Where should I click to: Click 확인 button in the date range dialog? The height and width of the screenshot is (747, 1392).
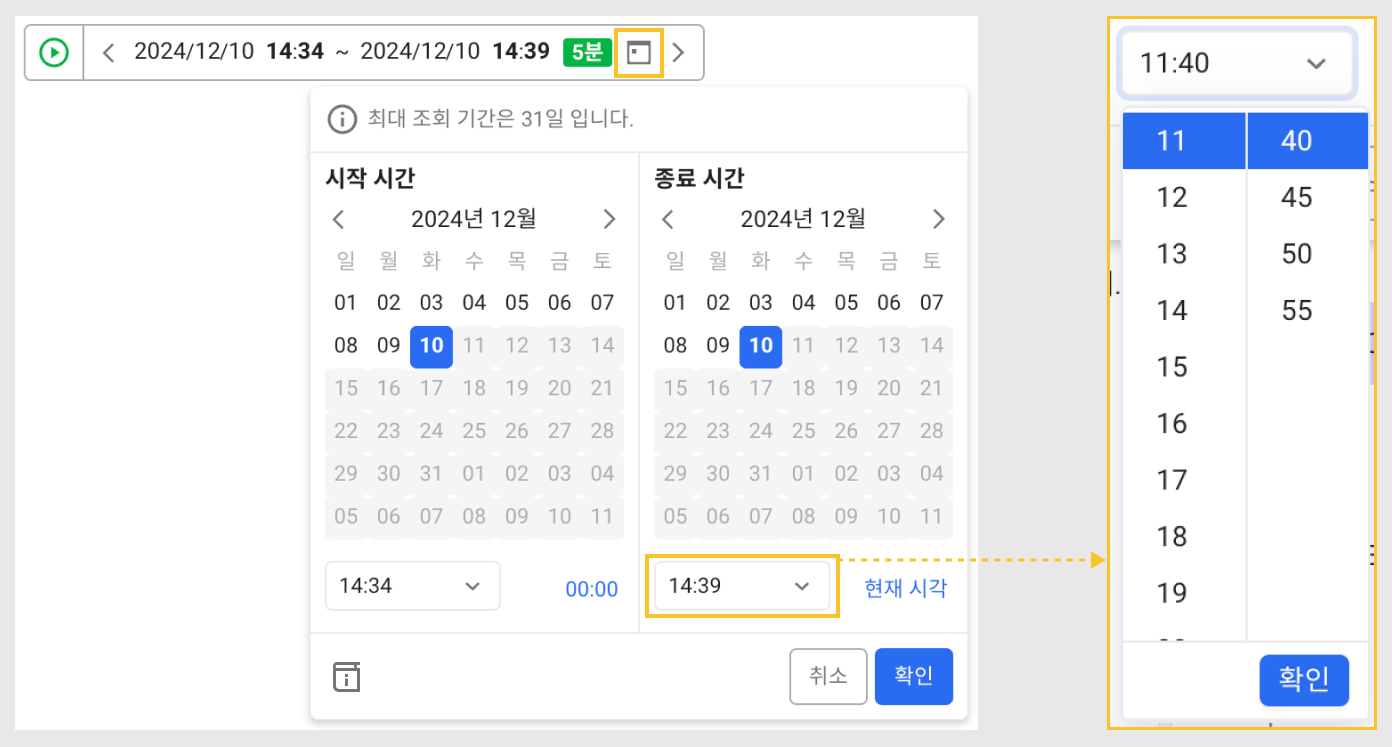point(914,677)
